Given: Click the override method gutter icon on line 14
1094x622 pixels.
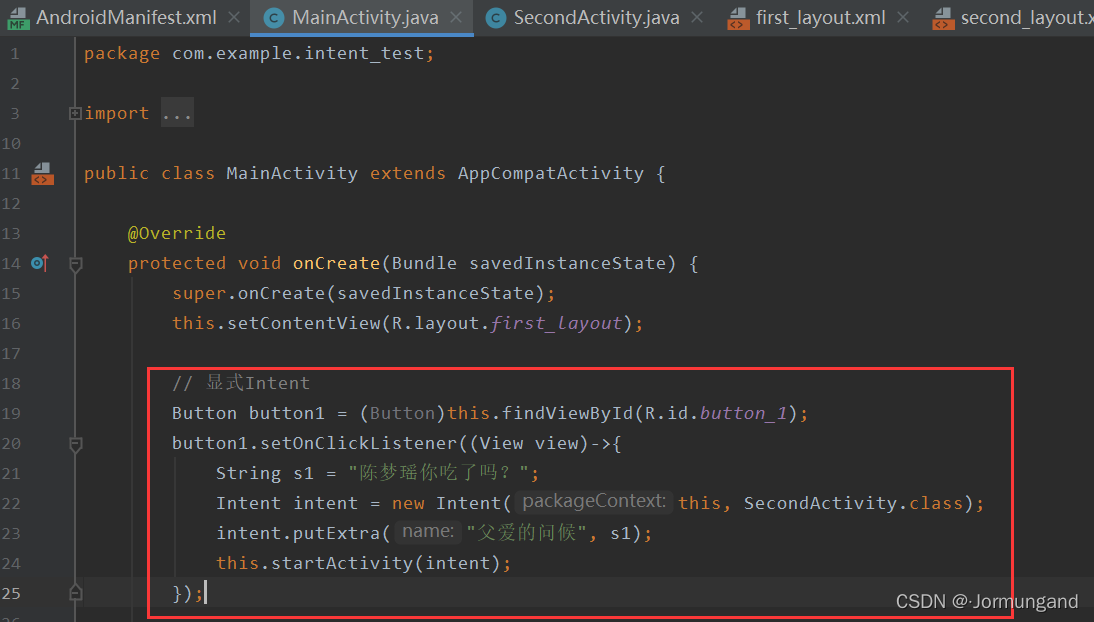Looking at the screenshot, I should click(x=40, y=263).
